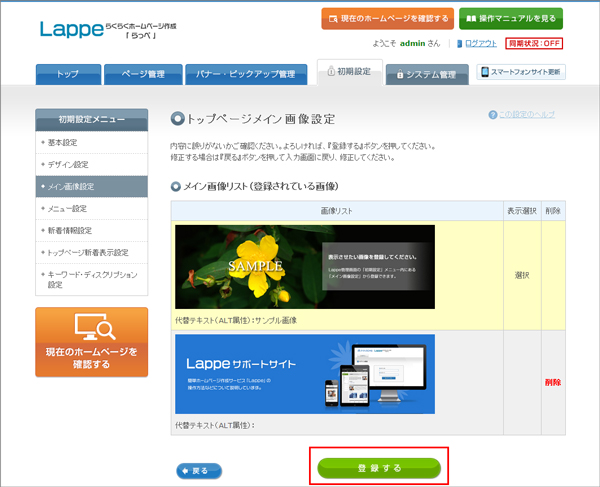The width and height of the screenshot is (600, 487).
Task: Open the 操作マニュアルを見る manual button
Action: (x=511, y=18)
